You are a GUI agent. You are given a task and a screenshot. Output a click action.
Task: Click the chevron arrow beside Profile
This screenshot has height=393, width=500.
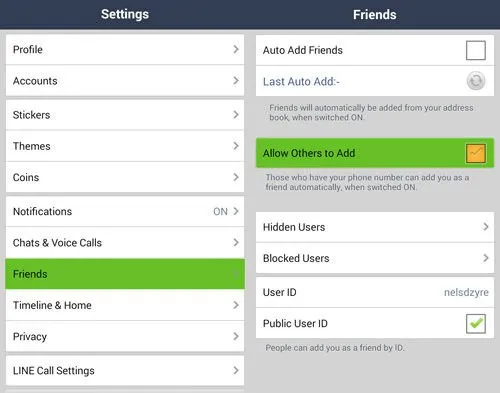(x=236, y=49)
